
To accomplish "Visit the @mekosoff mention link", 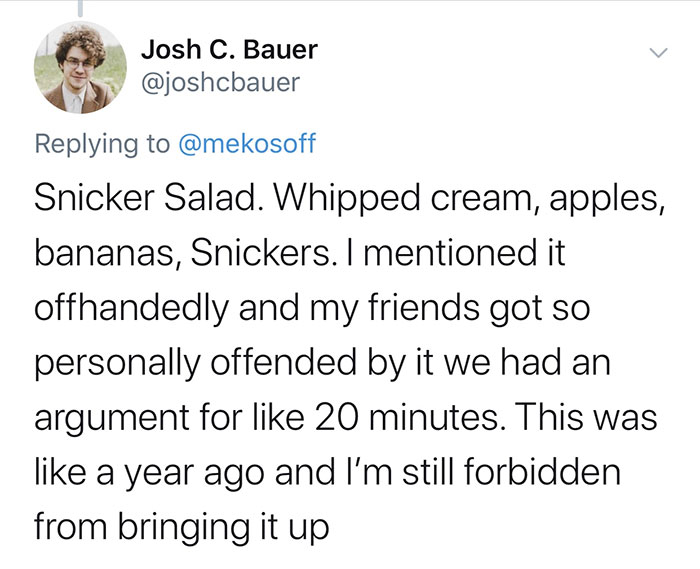I will coord(246,143).
